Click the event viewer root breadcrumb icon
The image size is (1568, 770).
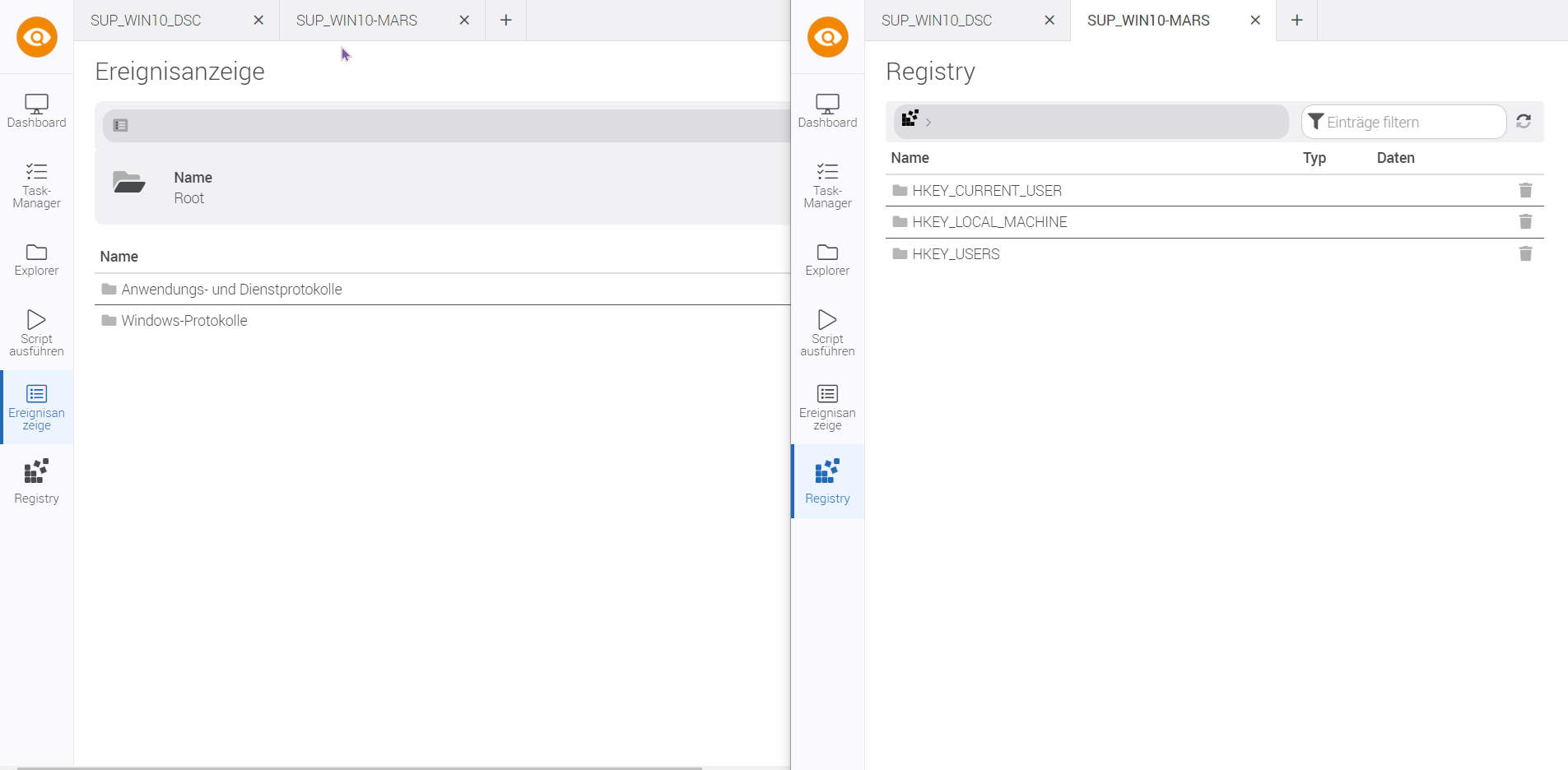121,126
